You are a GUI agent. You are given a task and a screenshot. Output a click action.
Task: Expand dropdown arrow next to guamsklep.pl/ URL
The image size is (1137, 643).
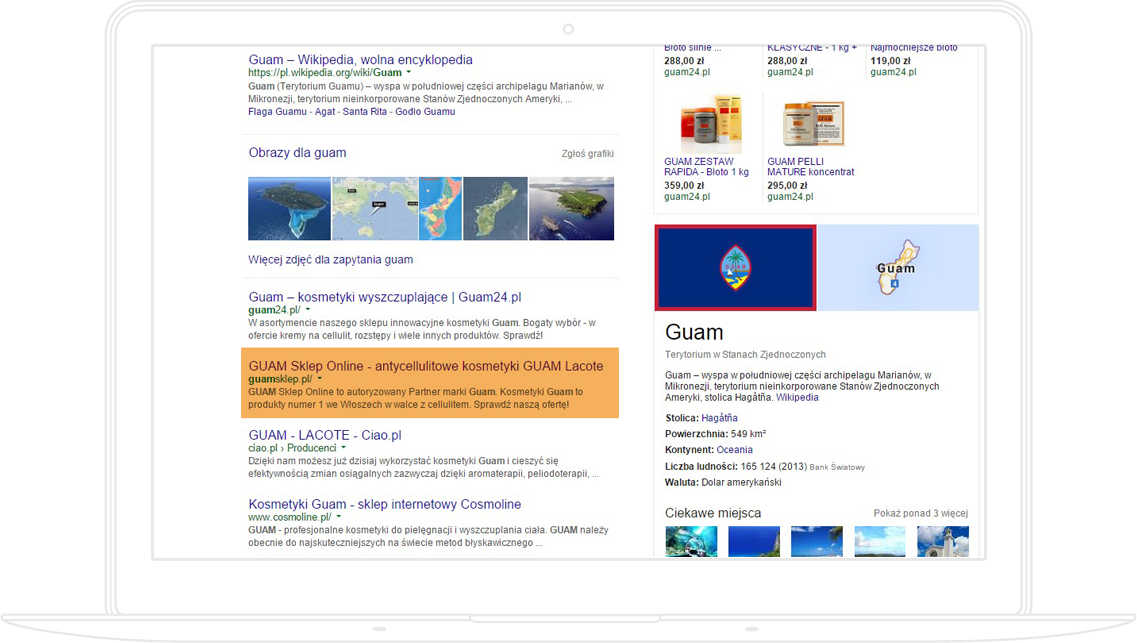[x=320, y=378]
